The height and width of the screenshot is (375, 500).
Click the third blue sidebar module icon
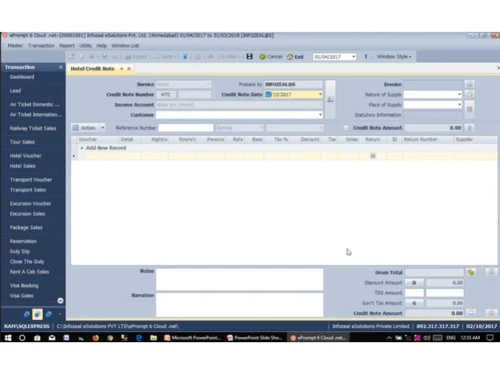tap(49, 314)
